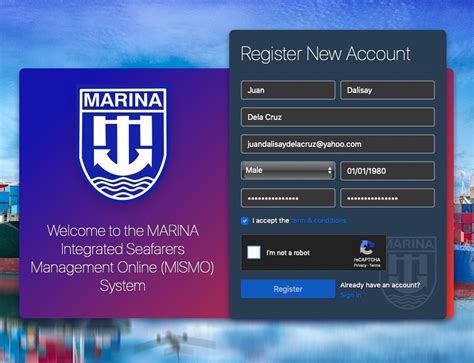The height and width of the screenshot is (363, 474).
Task: Click the first password field
Action: tap(288, 198)
